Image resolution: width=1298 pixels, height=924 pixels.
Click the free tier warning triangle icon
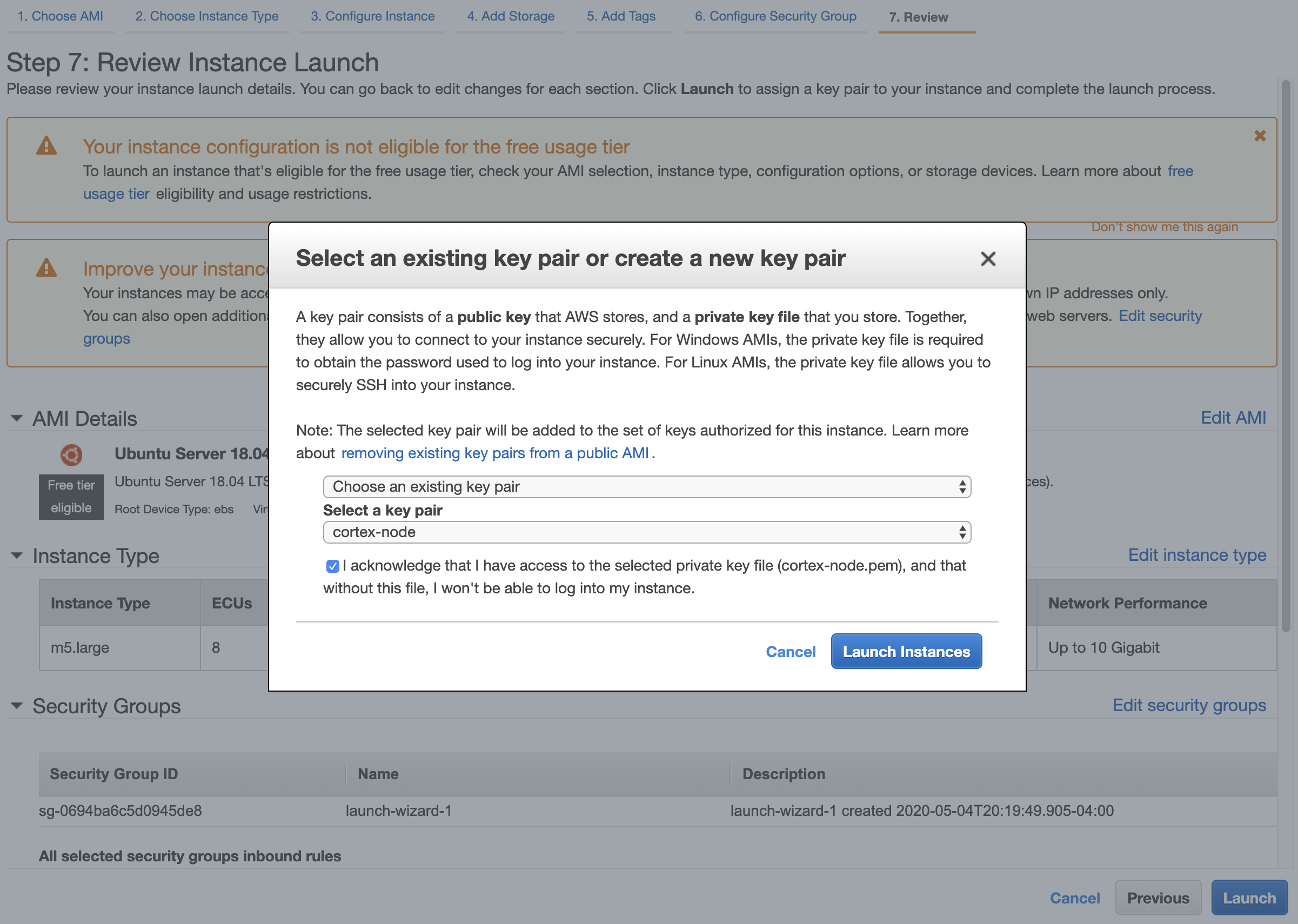tap(46, 146)
